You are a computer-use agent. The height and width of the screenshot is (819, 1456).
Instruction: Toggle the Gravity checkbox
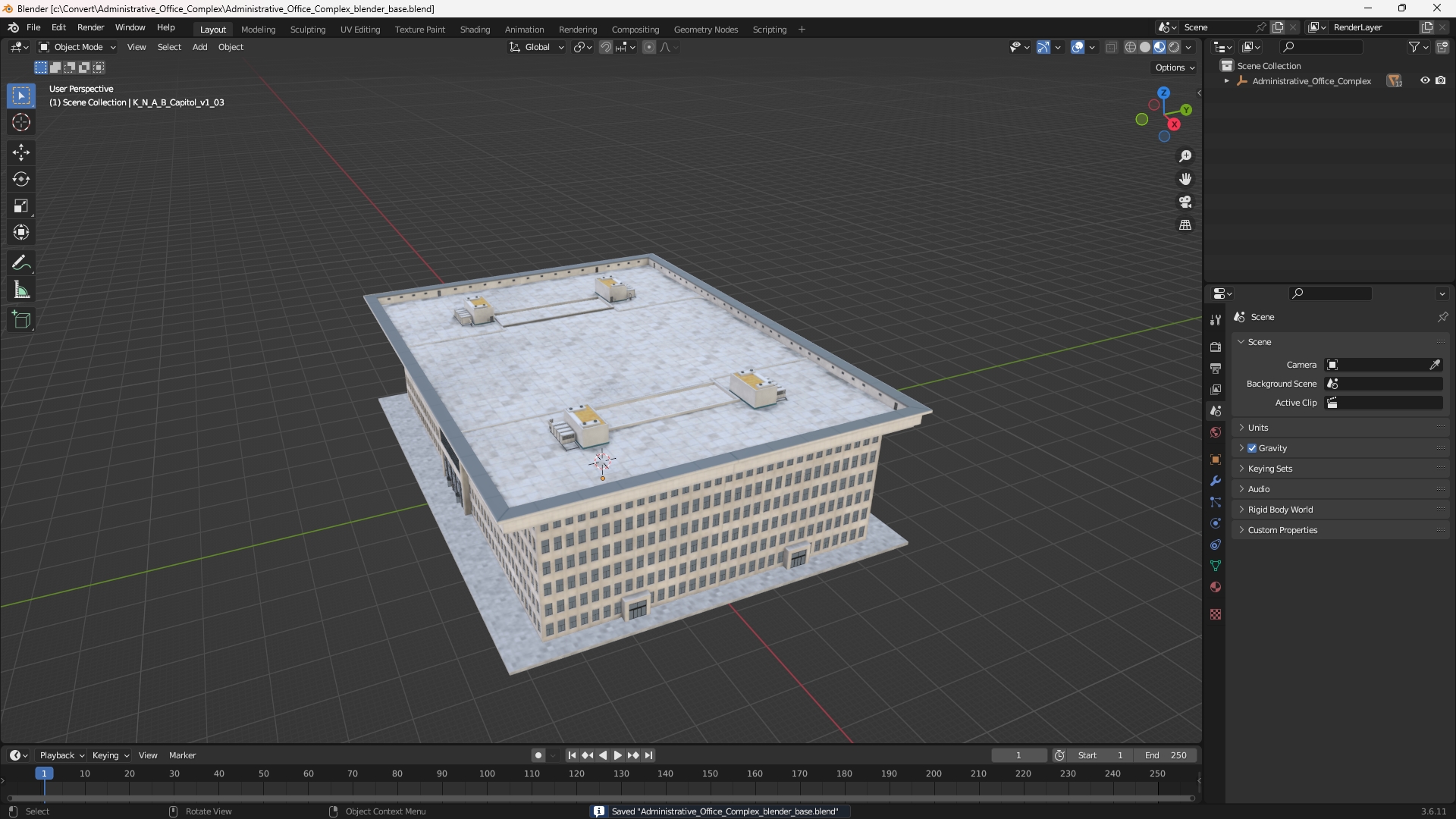(x=1252, y=448)
